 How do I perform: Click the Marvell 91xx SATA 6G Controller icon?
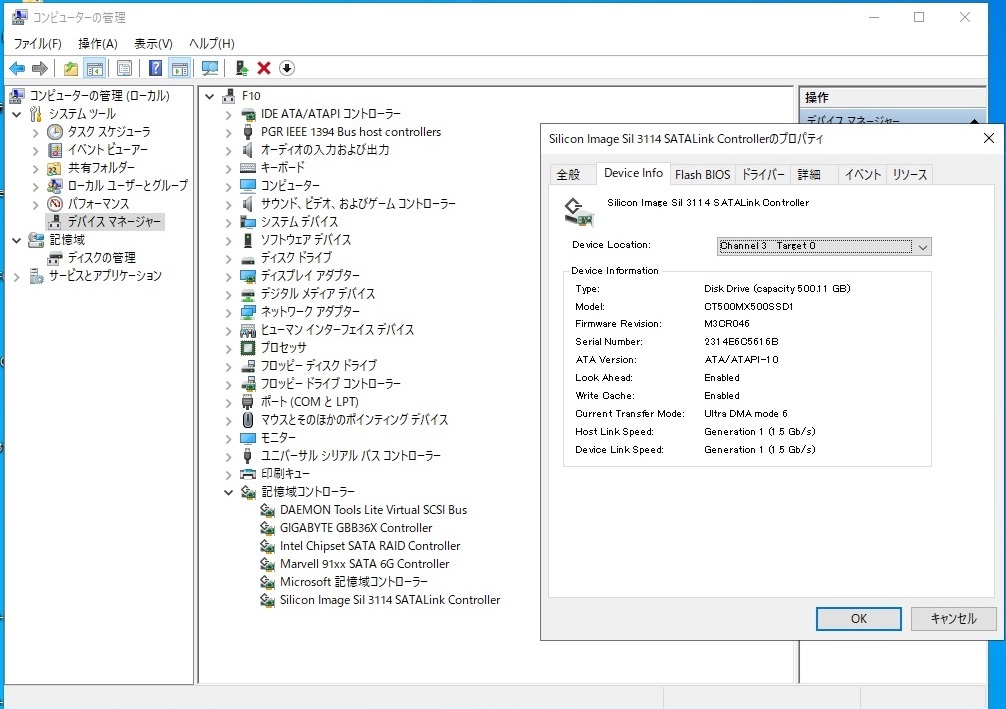click(x=268, y=564)
